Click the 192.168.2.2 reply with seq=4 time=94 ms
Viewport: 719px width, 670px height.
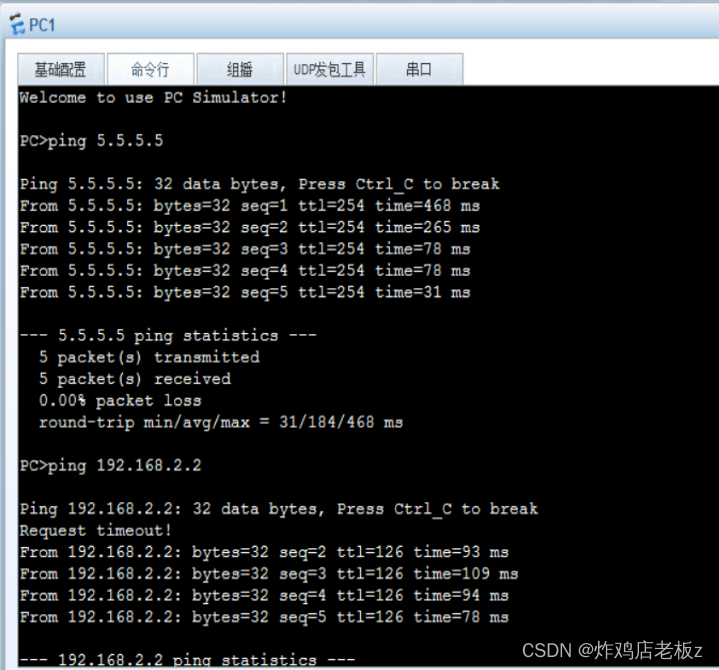coord(265,595)
